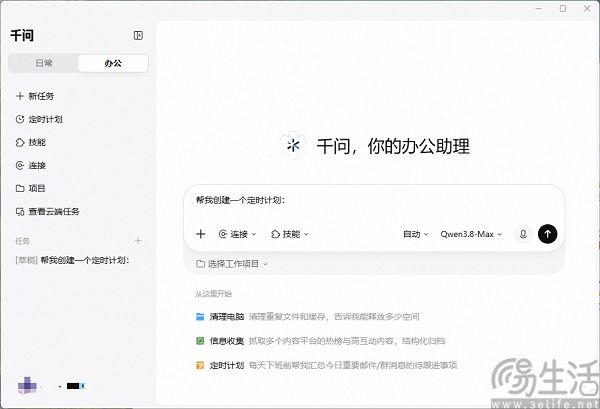Image resolution: width=600 pixels, height=409 pixels.
Task: Send the prompt with the arrow button
Action: tap(548, 234)
